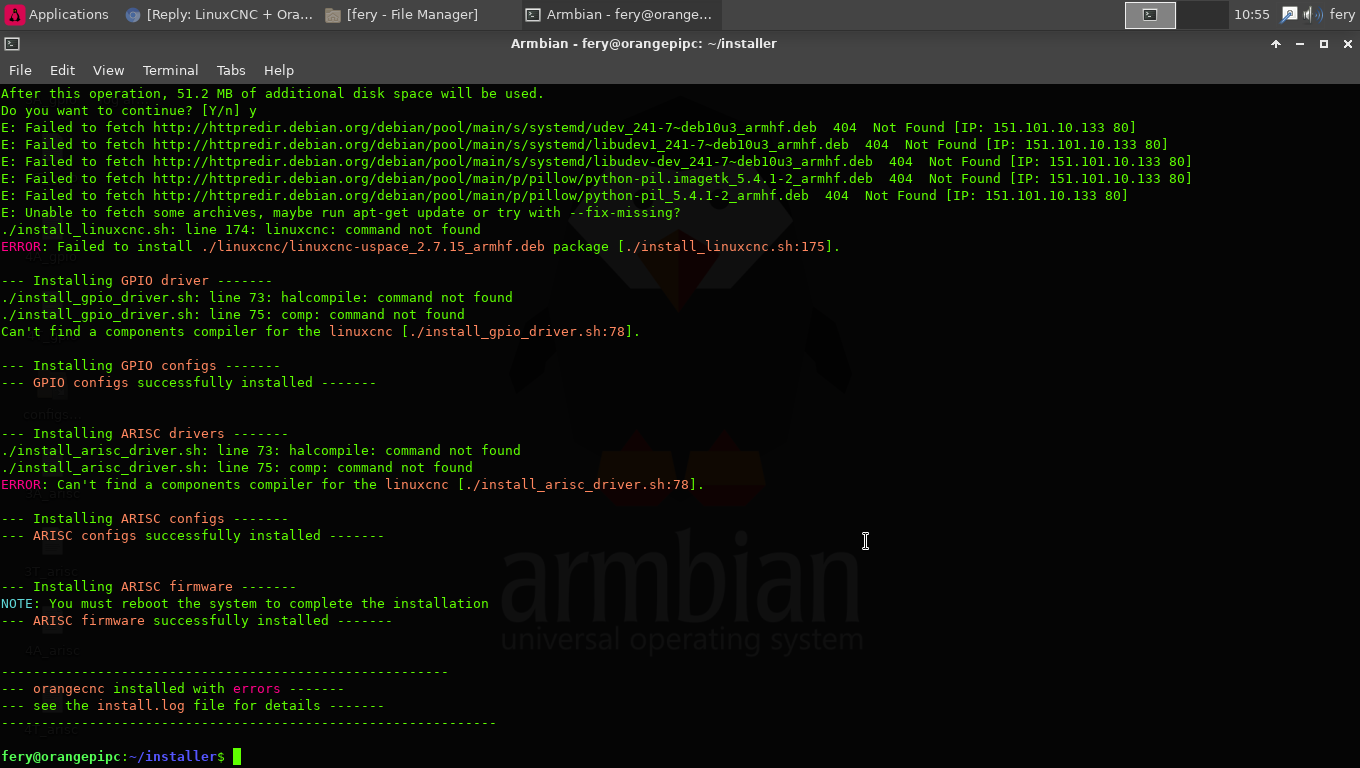The image size is (1360, 768).
Task: Switch to the first workspace with terminal
Action: [1150, 14]
